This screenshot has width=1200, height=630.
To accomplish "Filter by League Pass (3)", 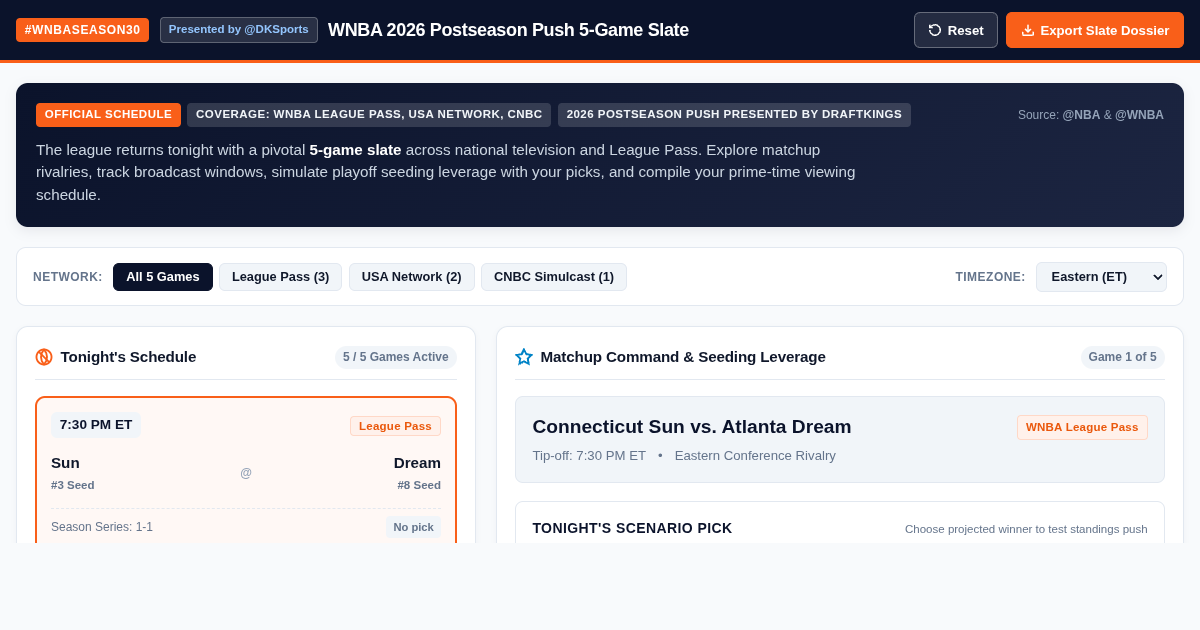I will click(280, 277).
